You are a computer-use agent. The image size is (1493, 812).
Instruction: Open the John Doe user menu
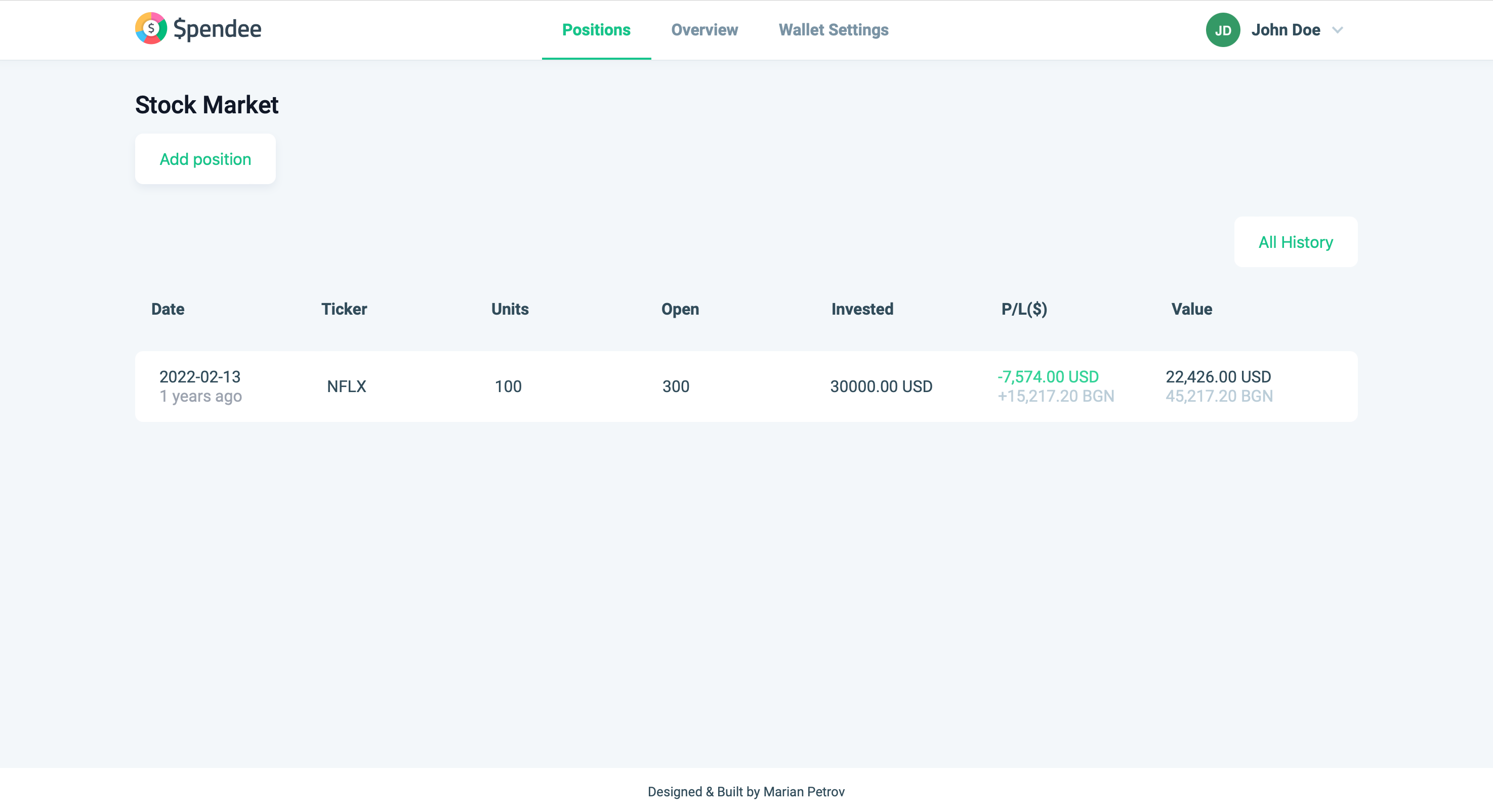[1285, 30]
